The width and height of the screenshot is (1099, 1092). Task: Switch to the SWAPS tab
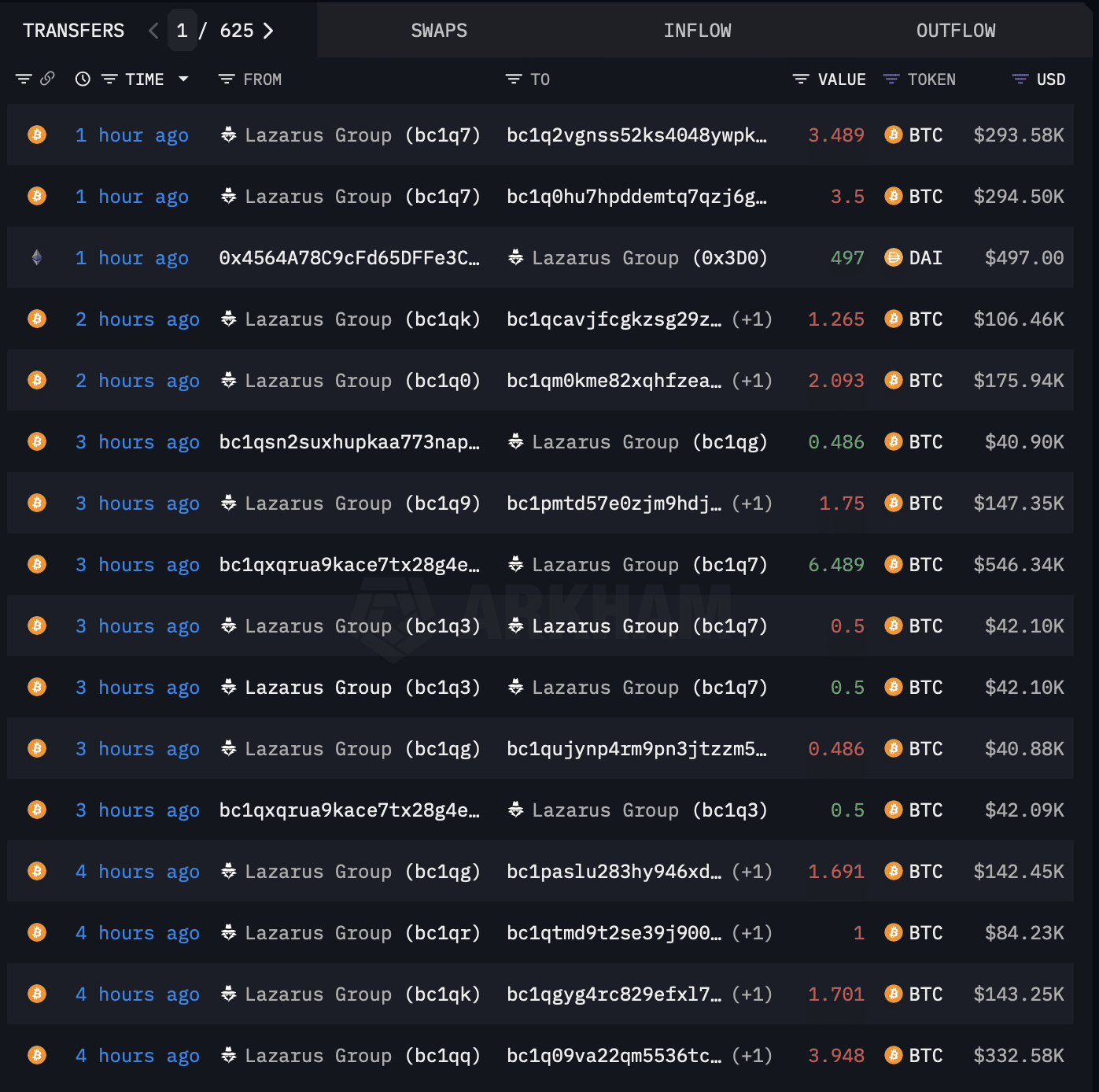[x=439, y=31]
